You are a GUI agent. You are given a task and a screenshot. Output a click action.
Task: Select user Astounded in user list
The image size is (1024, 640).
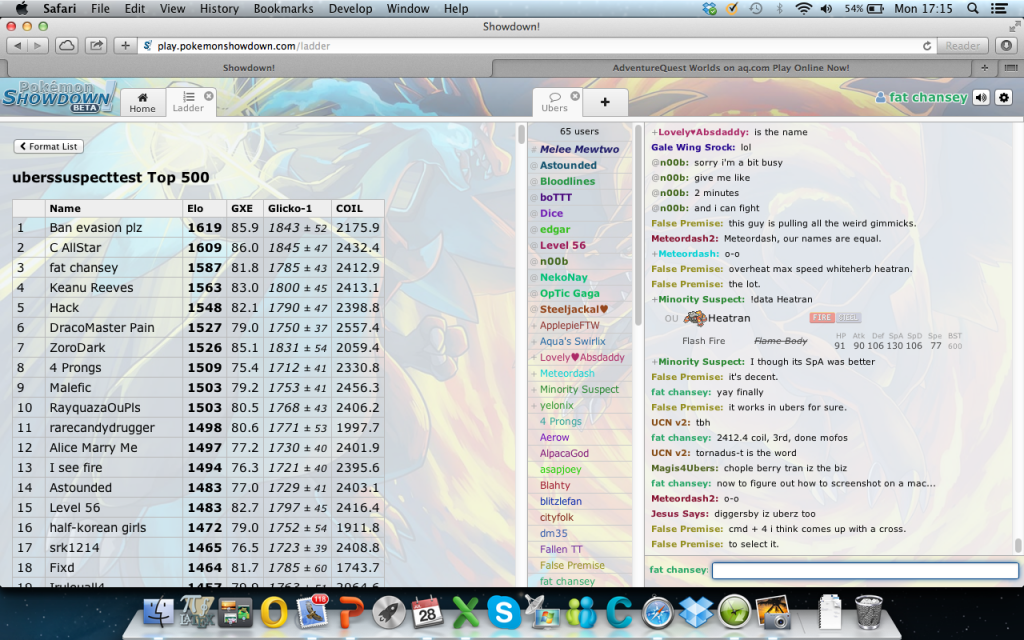tap(568, 165)
